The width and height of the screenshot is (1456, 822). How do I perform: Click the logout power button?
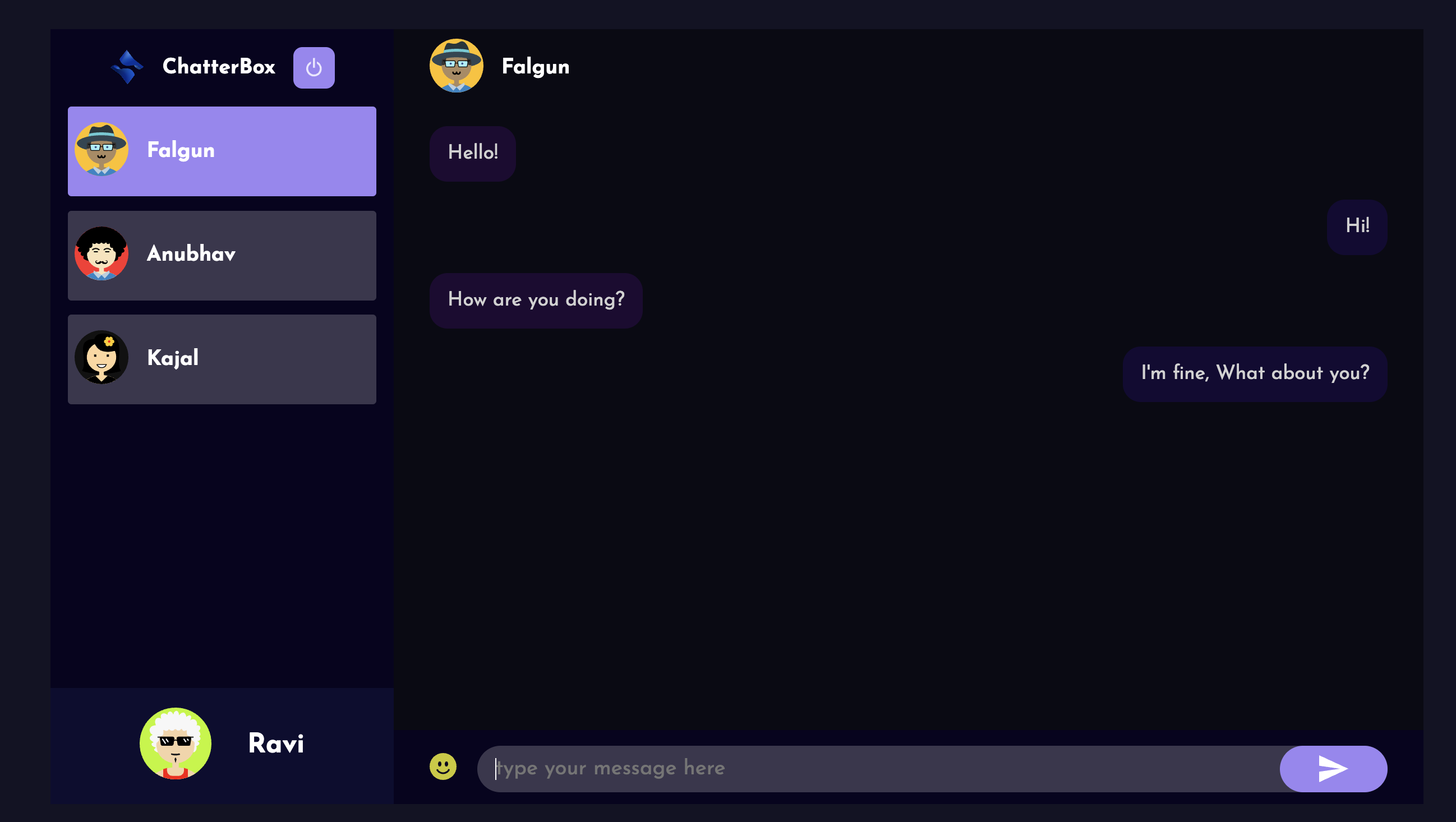tap(314, 68)
